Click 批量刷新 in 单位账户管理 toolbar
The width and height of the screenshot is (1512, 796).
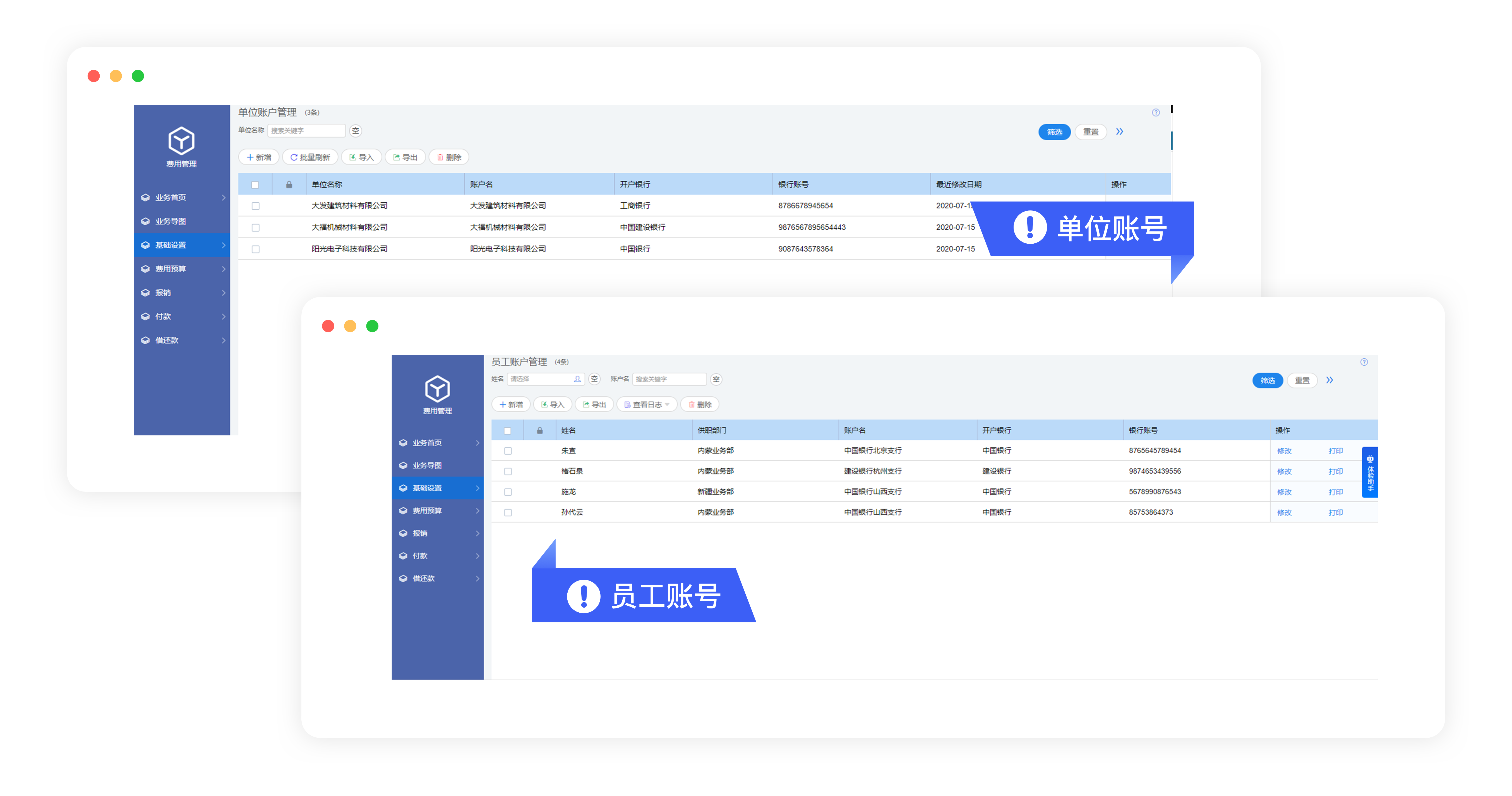[310, 157]
